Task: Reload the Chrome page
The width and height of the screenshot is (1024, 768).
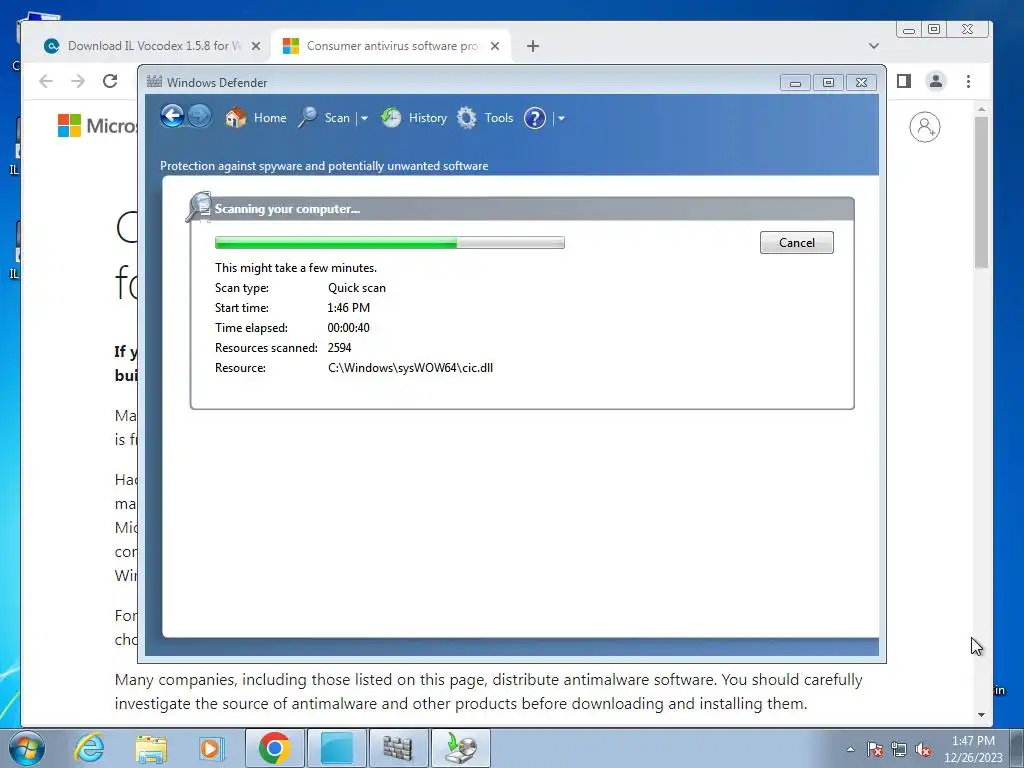Action: [x=110, y=81]
